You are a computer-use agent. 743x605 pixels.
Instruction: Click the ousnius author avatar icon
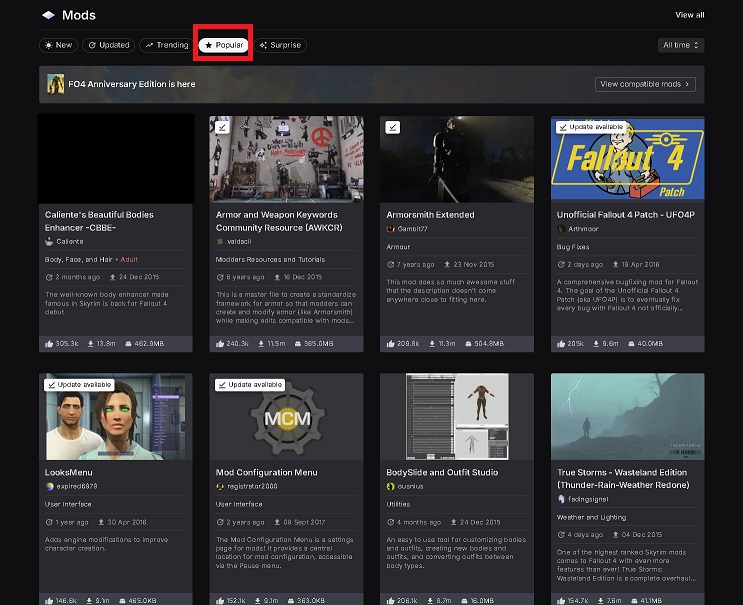pyautogui.click(x=391, y=486)
